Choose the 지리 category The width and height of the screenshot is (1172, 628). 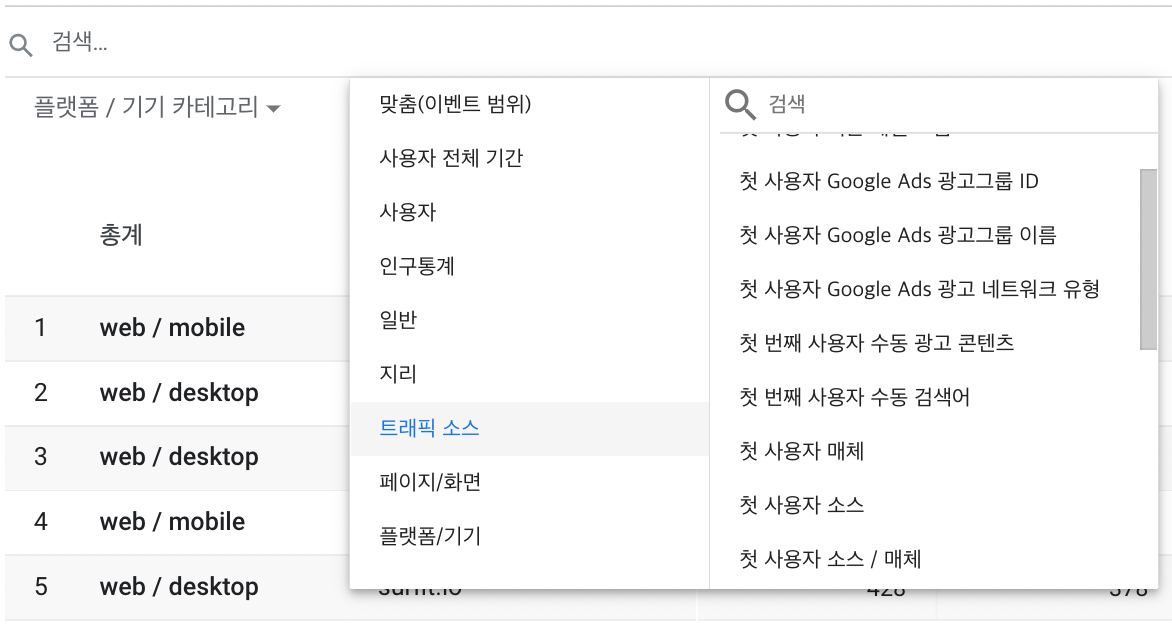click(x=398, y=374)
